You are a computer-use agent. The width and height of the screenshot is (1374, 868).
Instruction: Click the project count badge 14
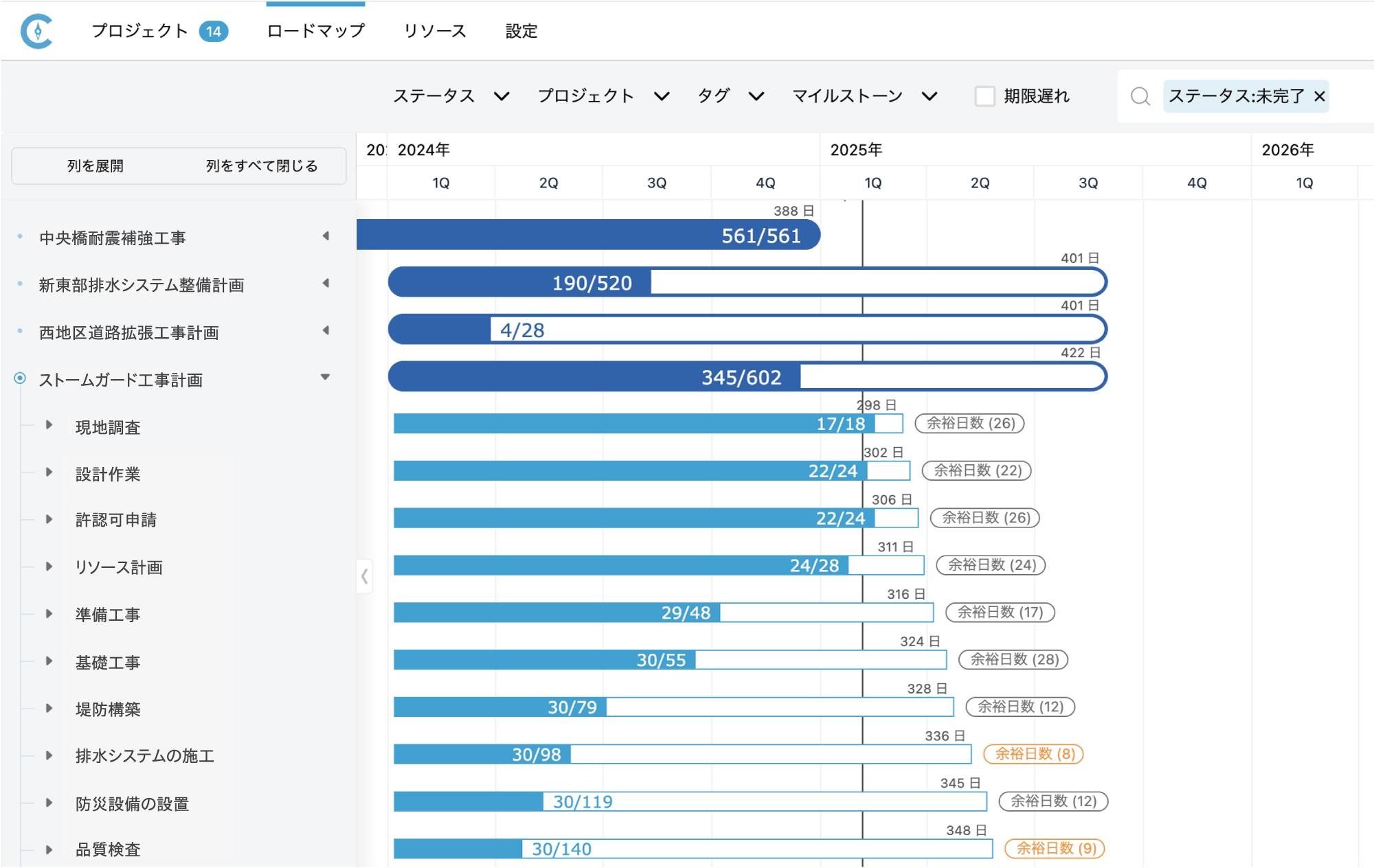click(213, 31)
